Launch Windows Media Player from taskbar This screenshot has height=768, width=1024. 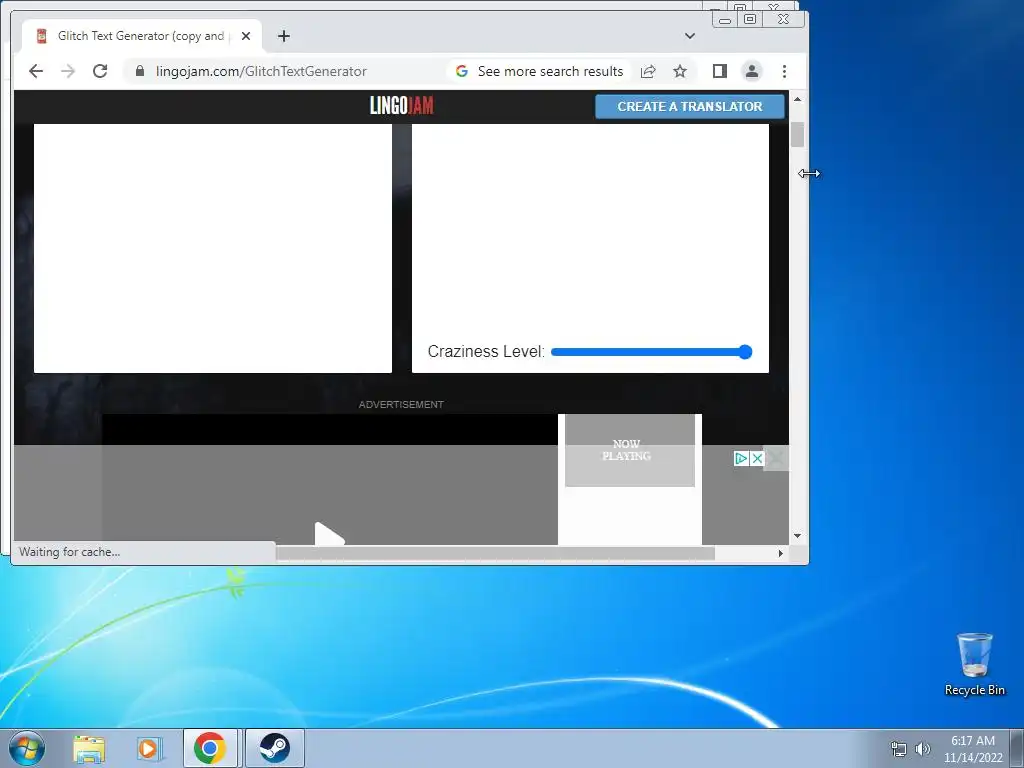coord(149,748)
